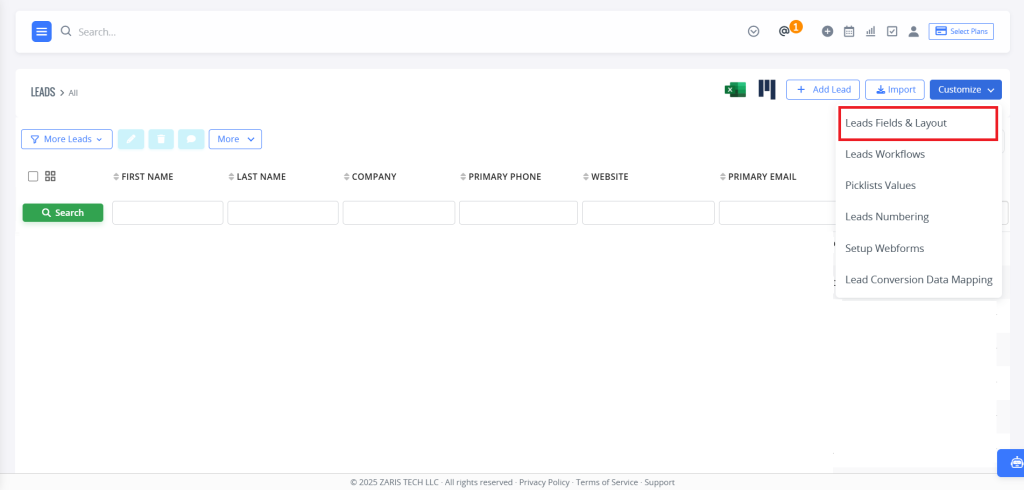Sort by Last Name column arrows
Image resolution: width=1024 pixels, height=490 pixels.
232,177
